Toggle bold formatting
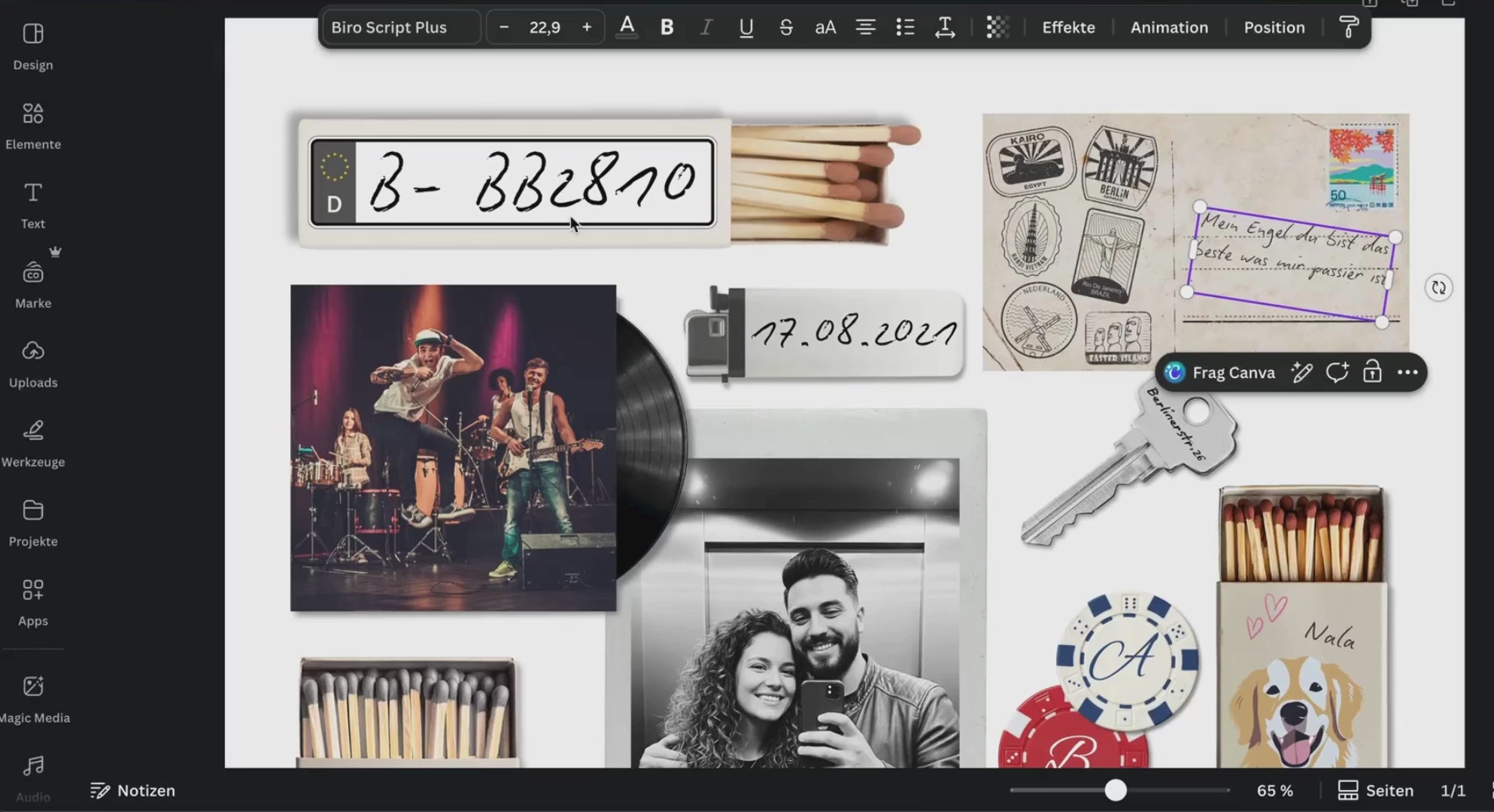The image size is (1494, 812). (667, 28)
